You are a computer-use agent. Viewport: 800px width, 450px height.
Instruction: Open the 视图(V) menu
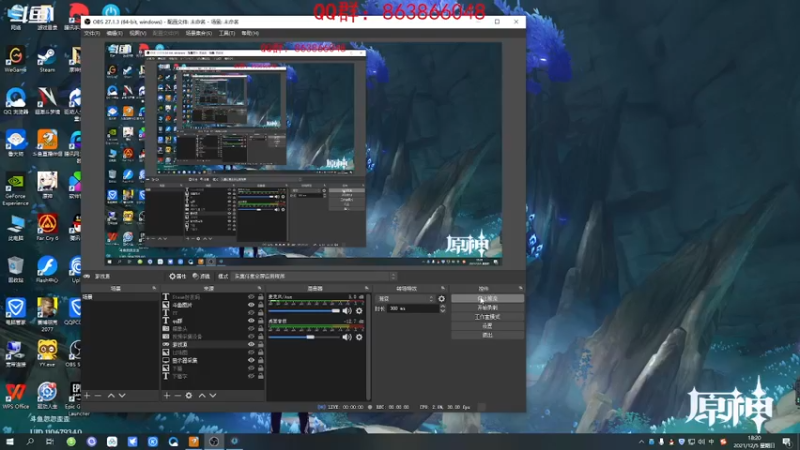138,33
